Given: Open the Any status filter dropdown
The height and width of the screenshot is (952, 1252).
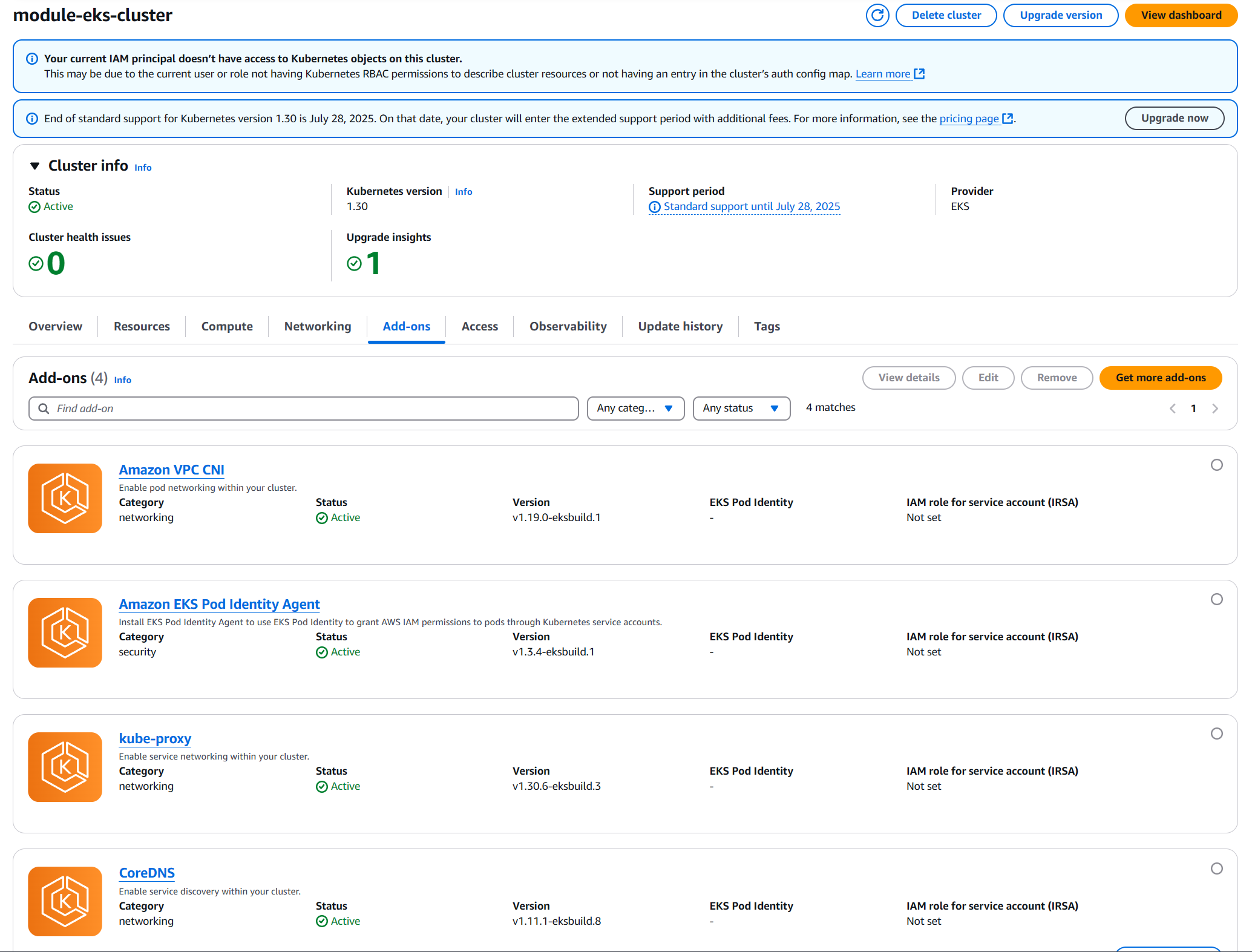Looking at the screenshot, I should click(x=741, y=409).
